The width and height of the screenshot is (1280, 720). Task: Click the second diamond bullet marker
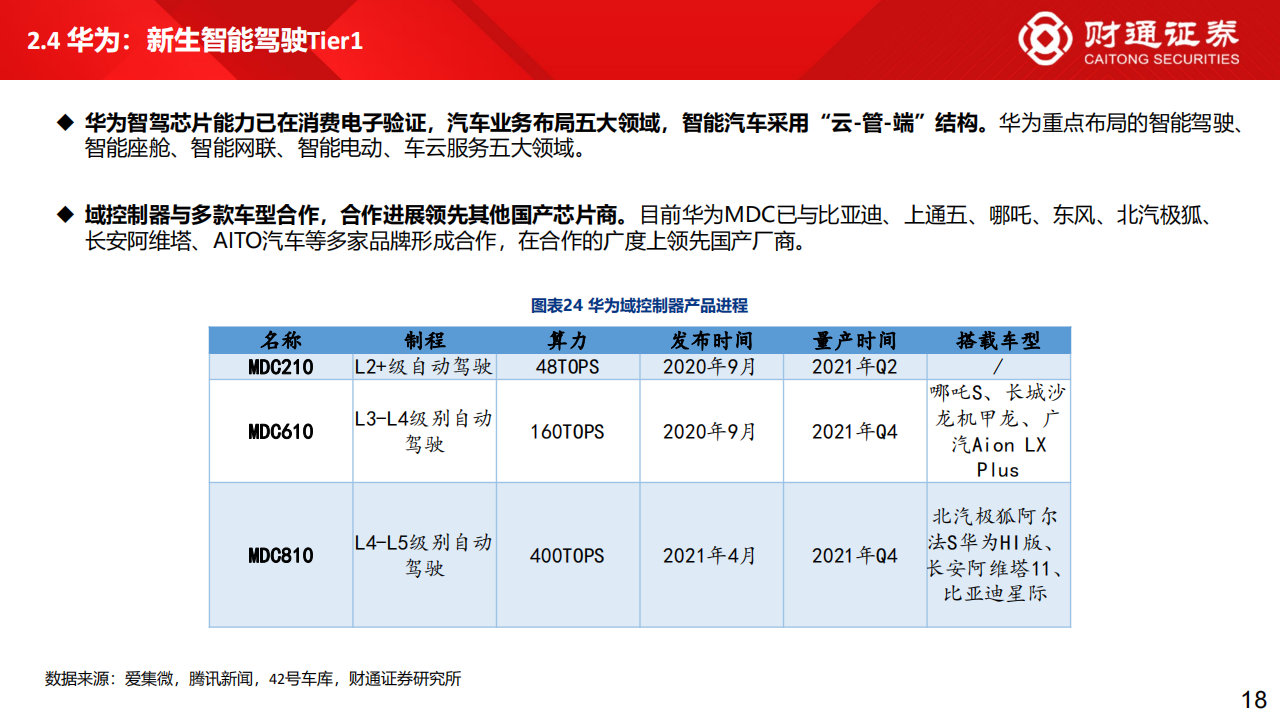click(x=65, y=215)
